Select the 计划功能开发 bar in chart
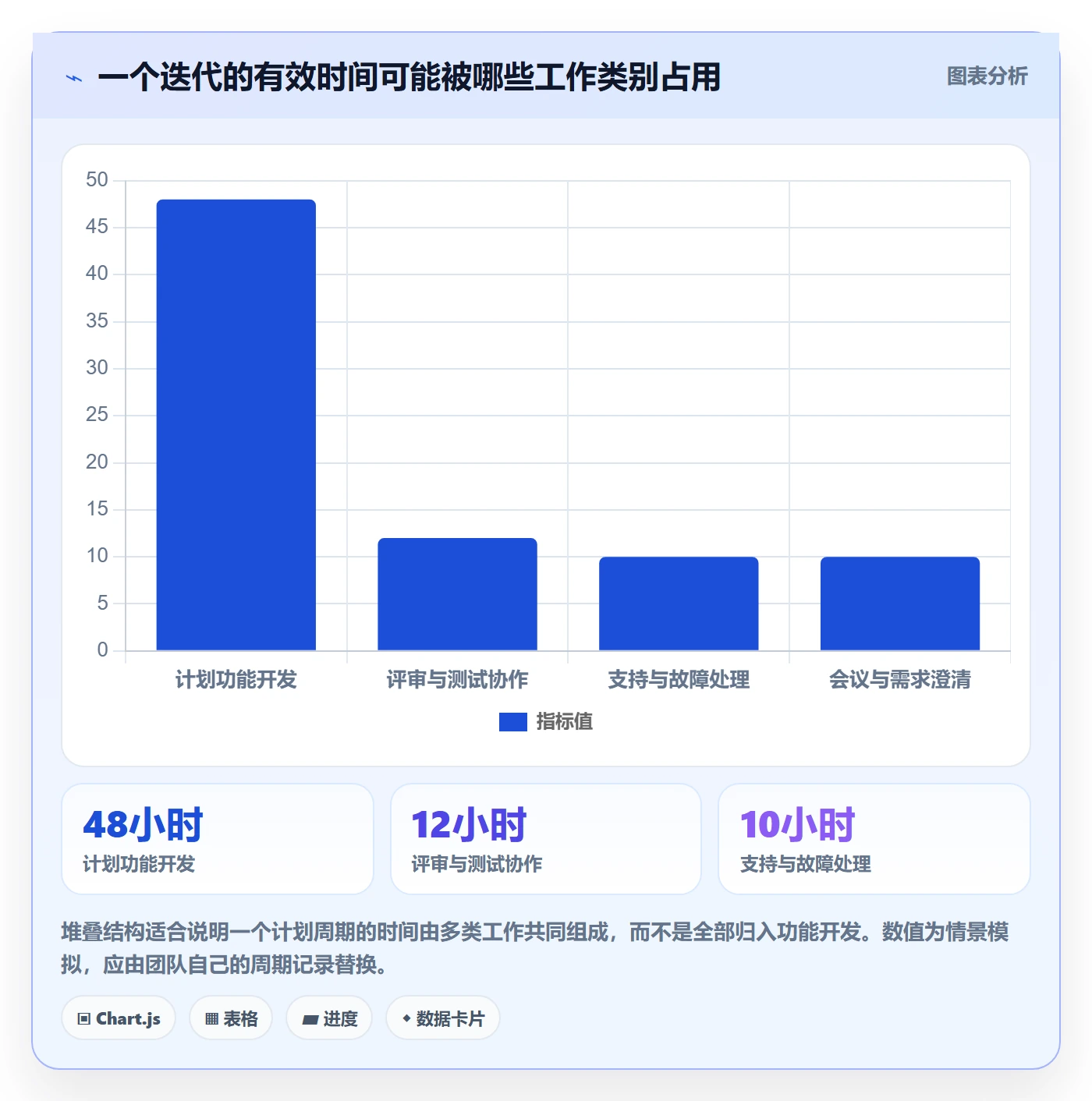Viewport: 1092px width, 1101px height. [236, 425]
